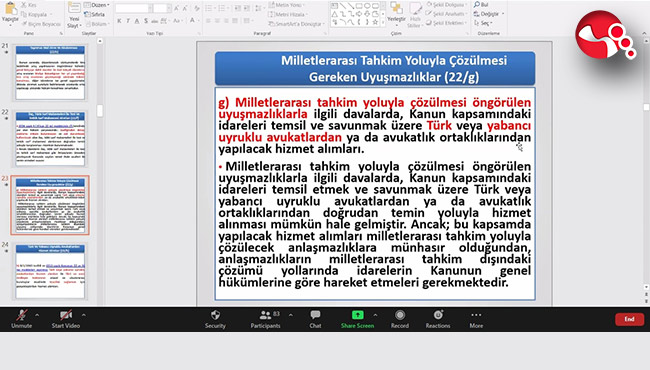
Task: Select the slide 21 thumbnail
Action: coord(51,73)
